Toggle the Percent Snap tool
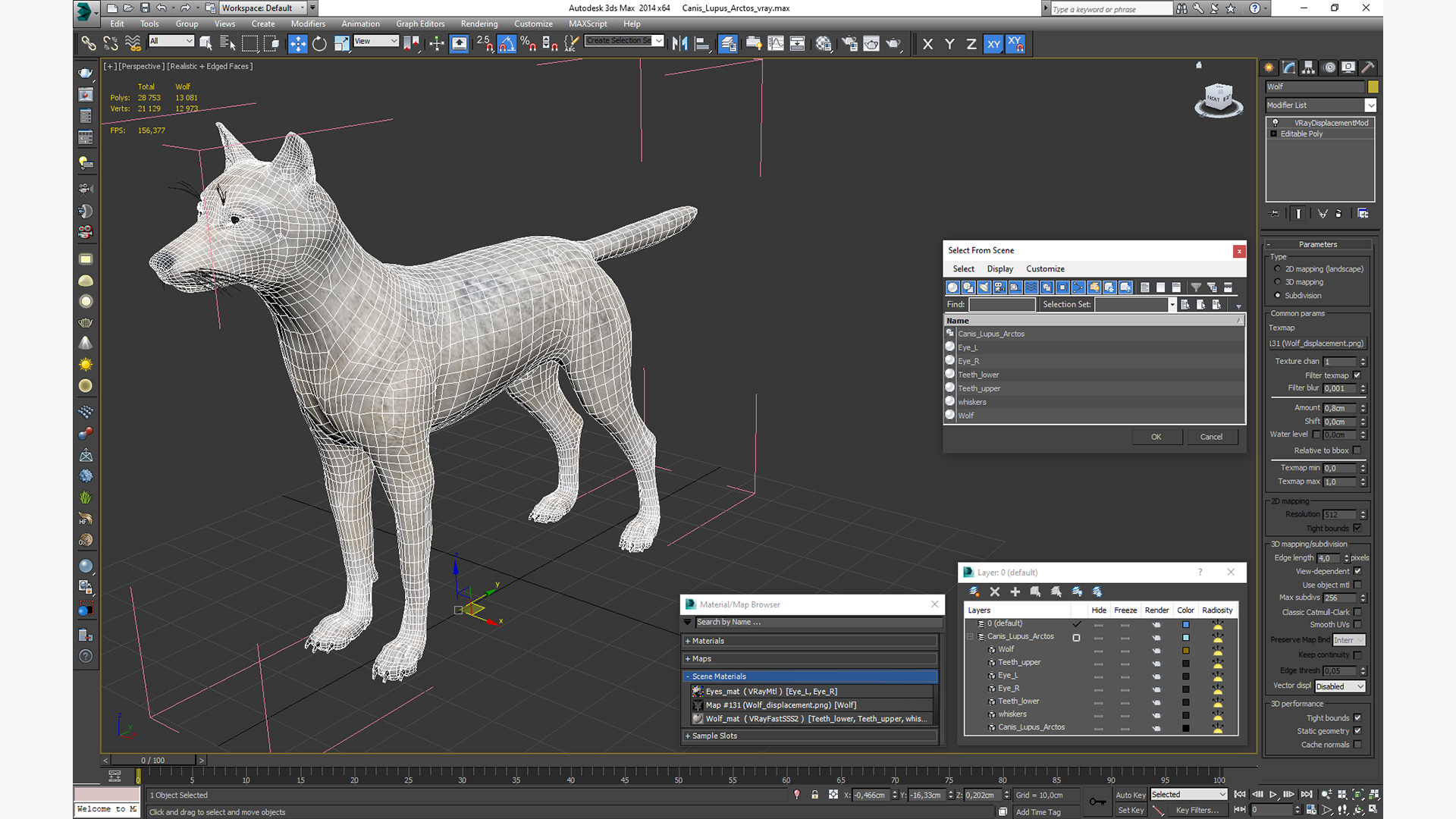Screen dimensions: 1456x819 [x=529, y=44]
